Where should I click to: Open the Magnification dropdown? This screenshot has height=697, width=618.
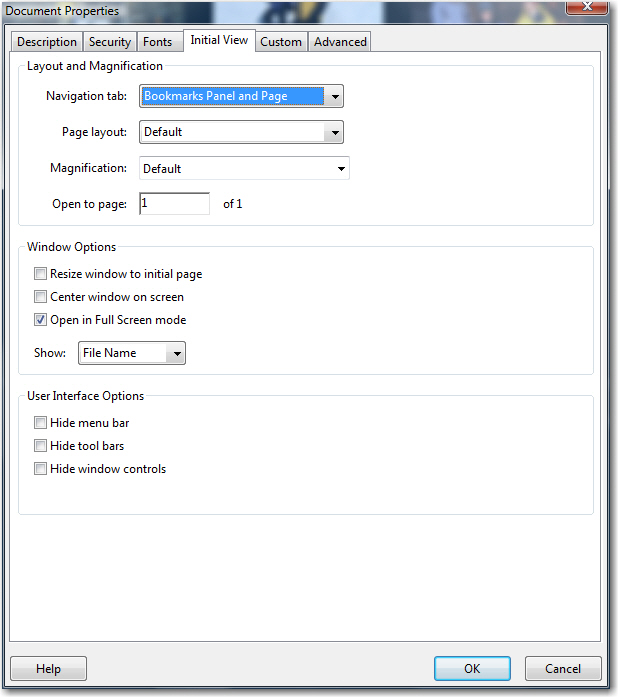pyautogui.click(x=245, y=168)
